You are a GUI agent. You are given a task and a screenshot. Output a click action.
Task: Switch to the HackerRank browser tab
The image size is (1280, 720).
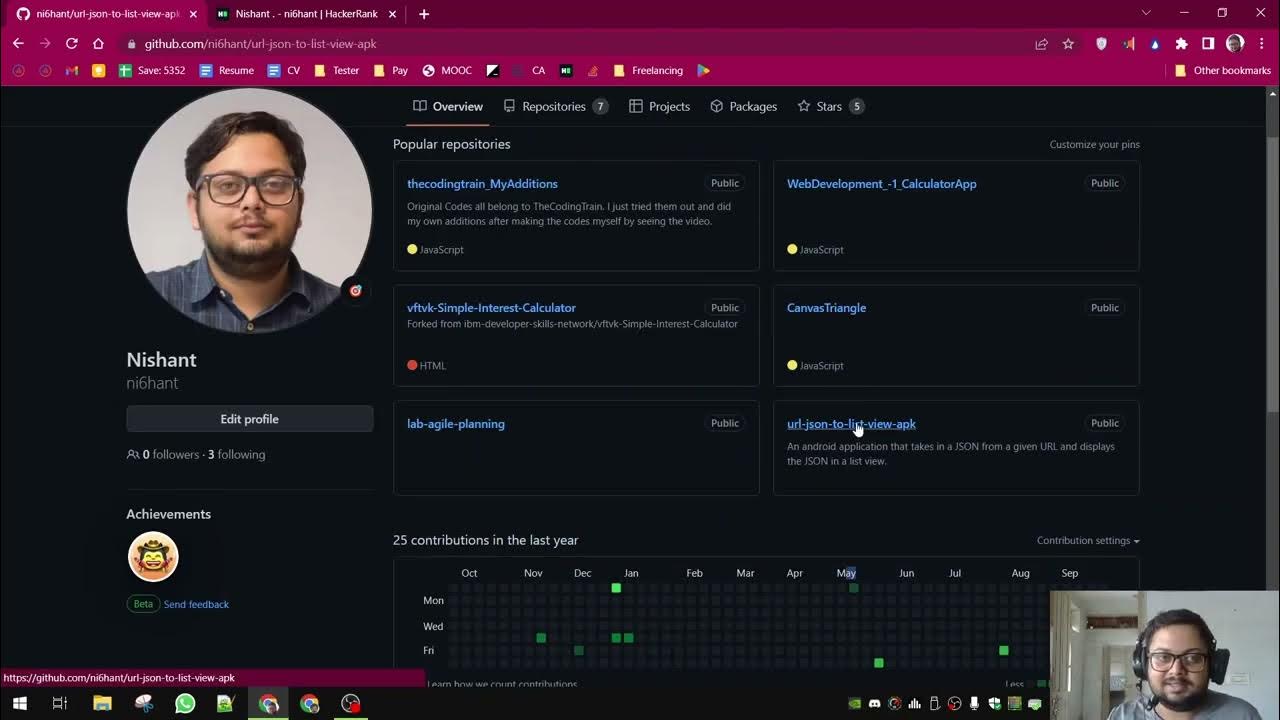coord(307,14)
